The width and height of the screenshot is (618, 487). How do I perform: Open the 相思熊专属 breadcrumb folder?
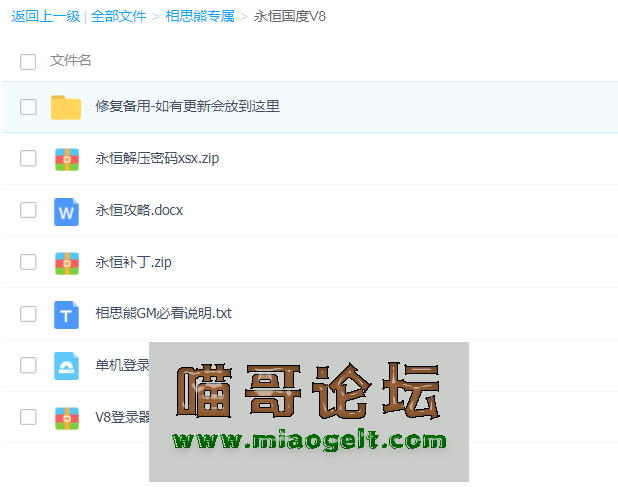click(199, 16)
